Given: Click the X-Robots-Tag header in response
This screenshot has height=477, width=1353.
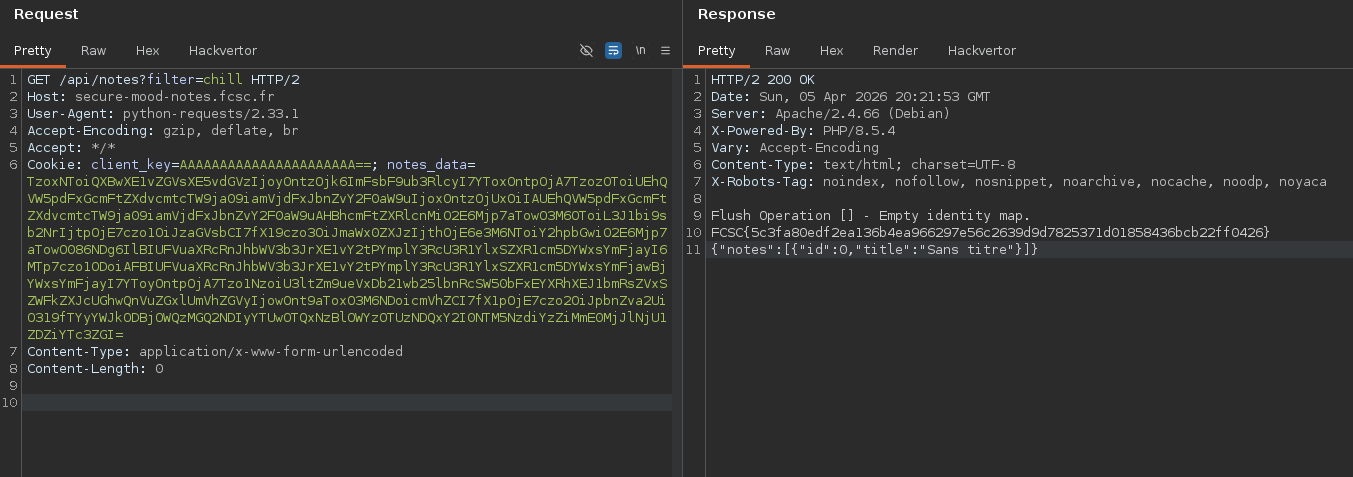Looking at the screenshot, I should click(x=1018, y=181).
